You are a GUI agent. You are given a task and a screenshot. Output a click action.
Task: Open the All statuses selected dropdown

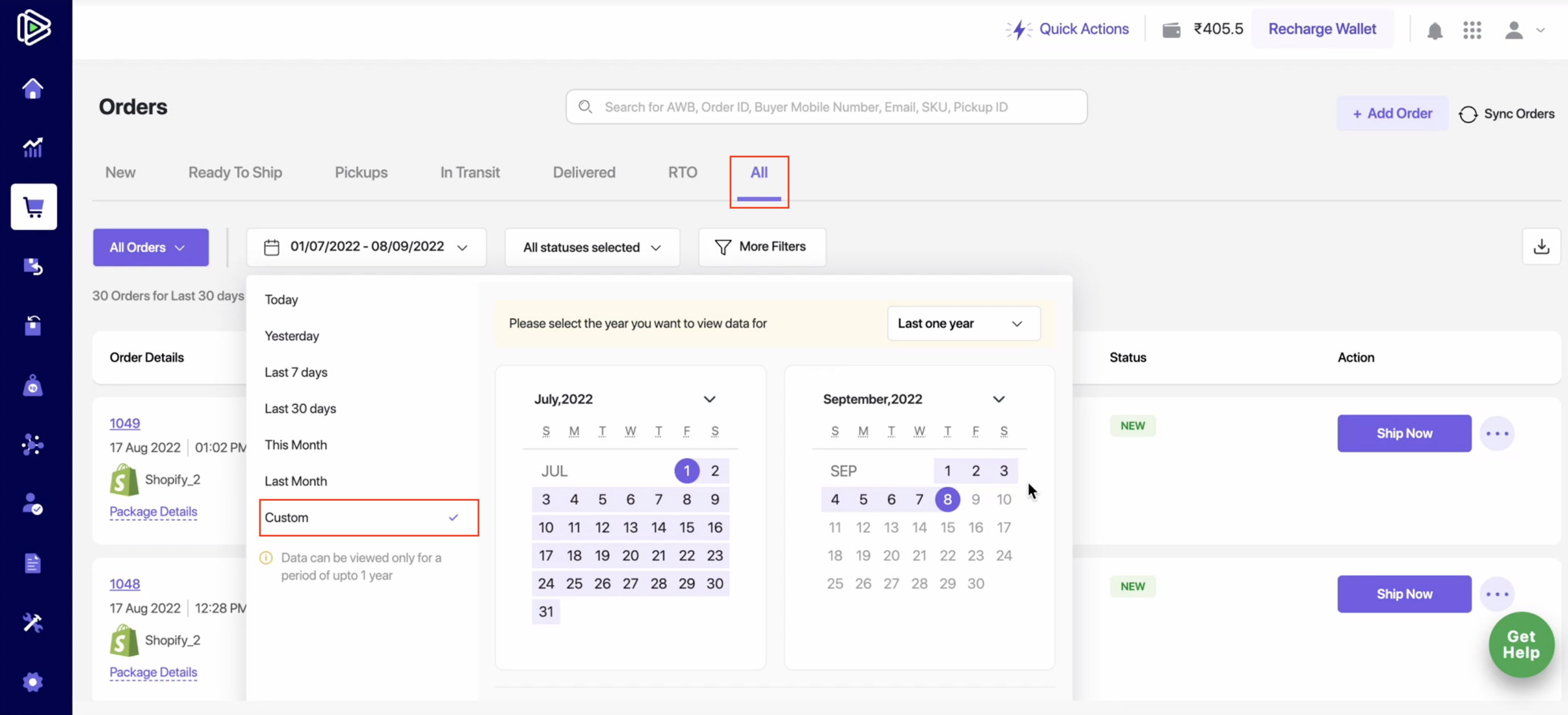click(x=591, y=246)
